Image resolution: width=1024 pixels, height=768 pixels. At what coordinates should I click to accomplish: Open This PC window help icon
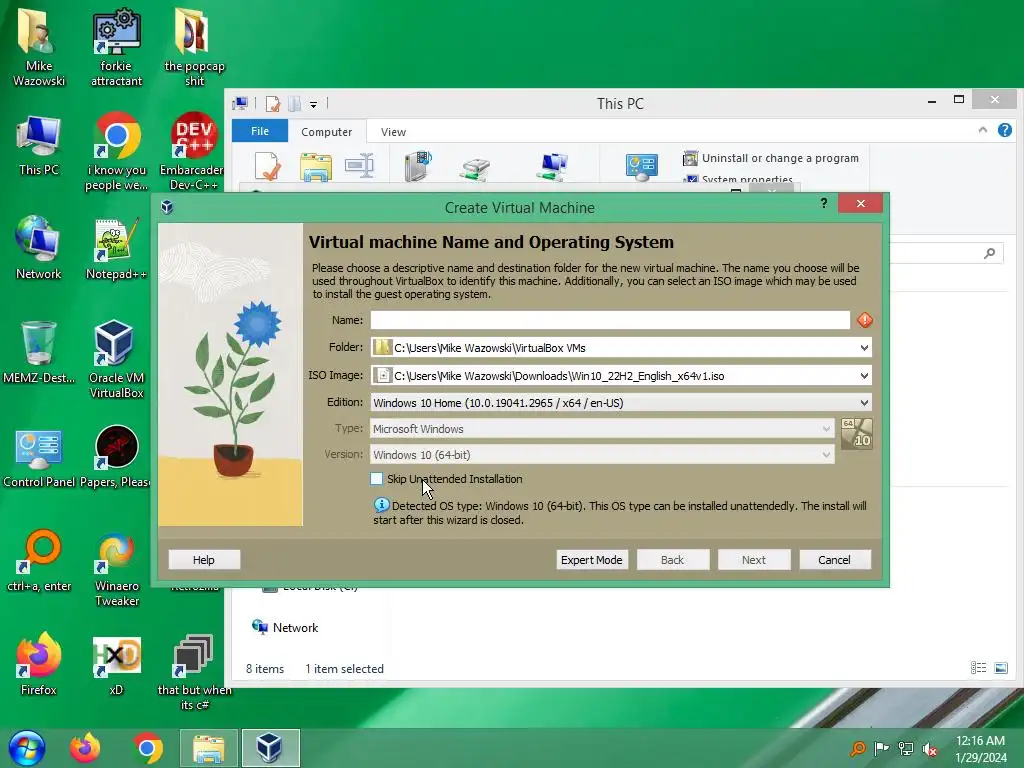point(1004,131)
